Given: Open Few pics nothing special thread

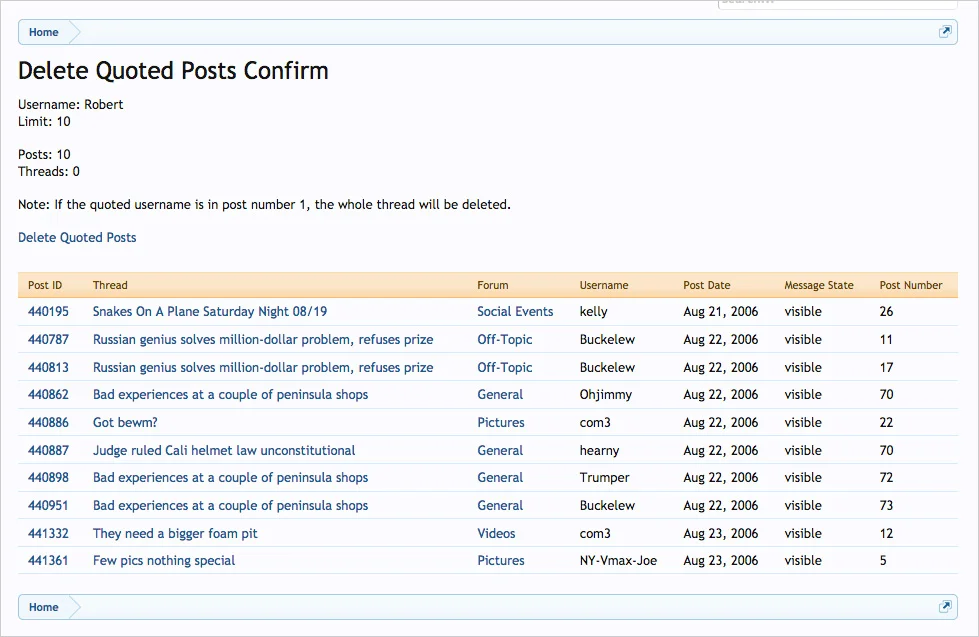Looking at the screenshot, I should (164, 561).
